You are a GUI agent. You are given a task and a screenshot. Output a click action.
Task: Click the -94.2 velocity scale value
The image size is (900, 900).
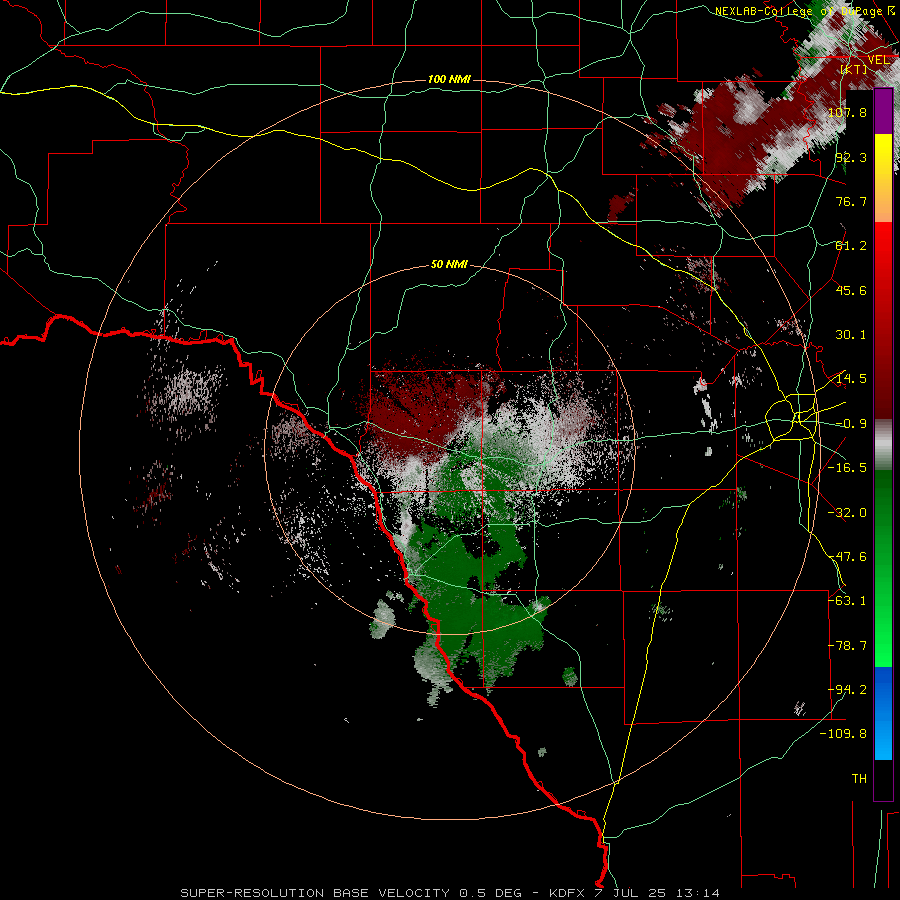click(847, 690)
